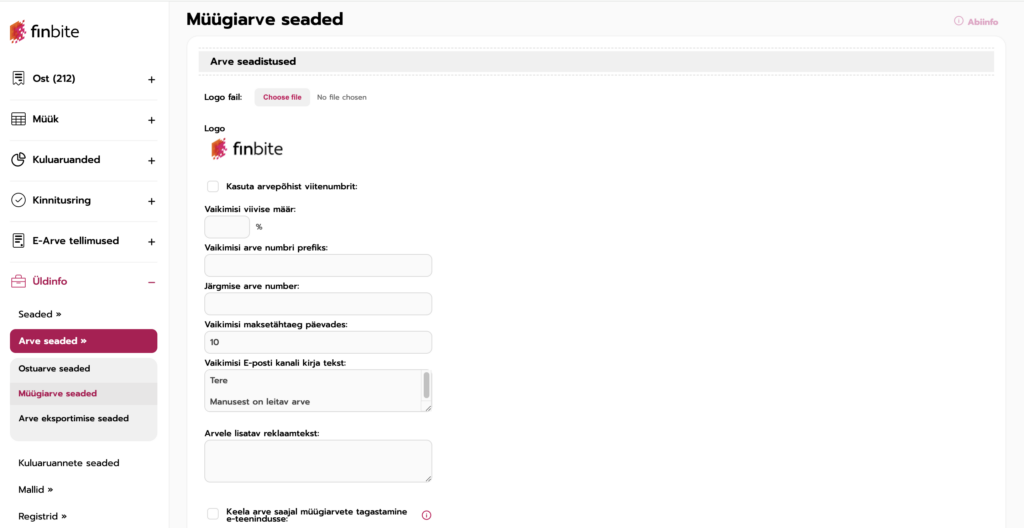Image resolution: width=1024 pixels, height=528 pixels.
Task: Expand the Ost (212) menu with plus
Action: click(151, 79)
